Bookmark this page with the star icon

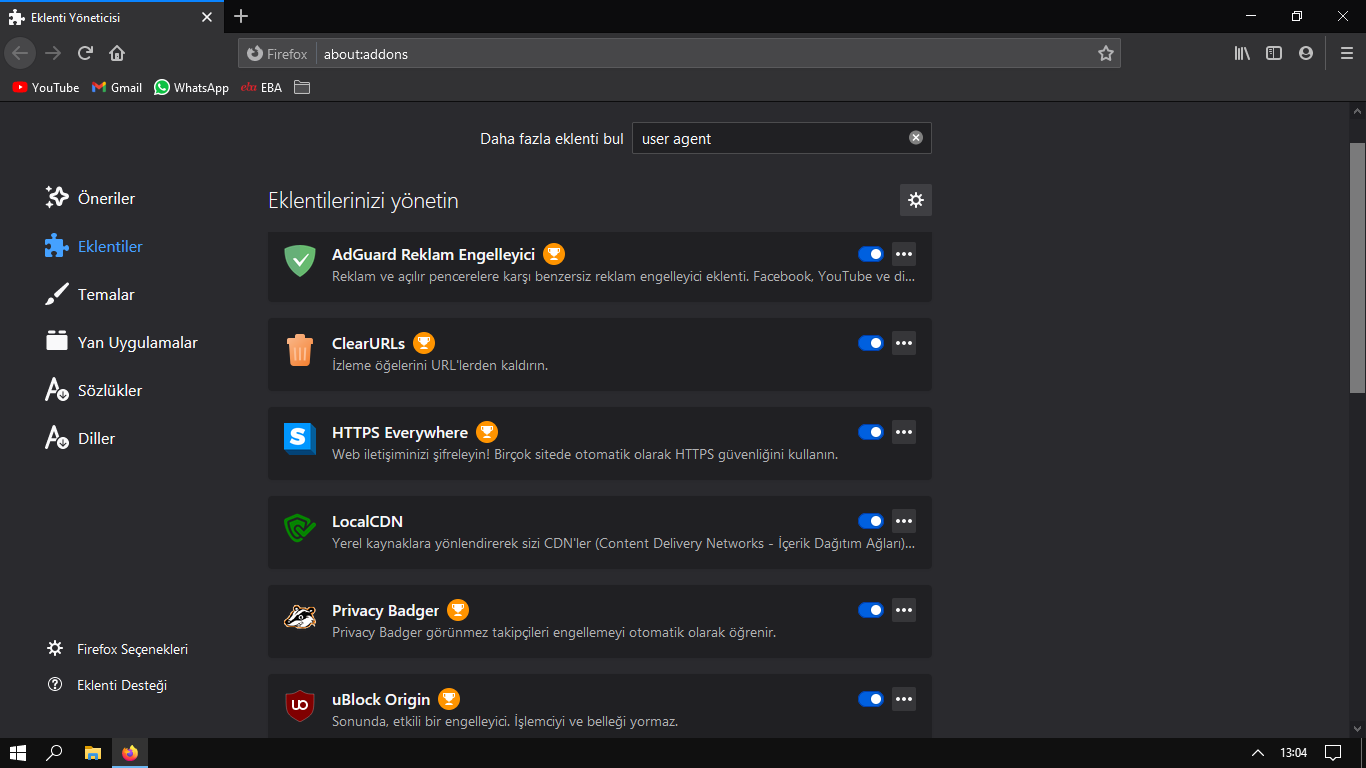1105,54
